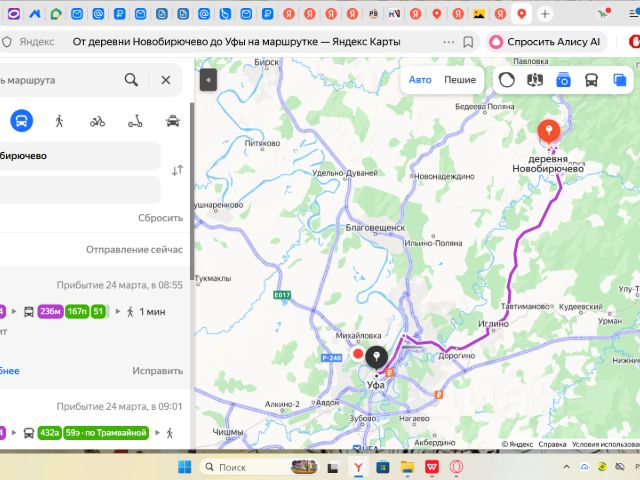
Task: Click the red dot marker near Уфа
Action: (x=358, y=354)
